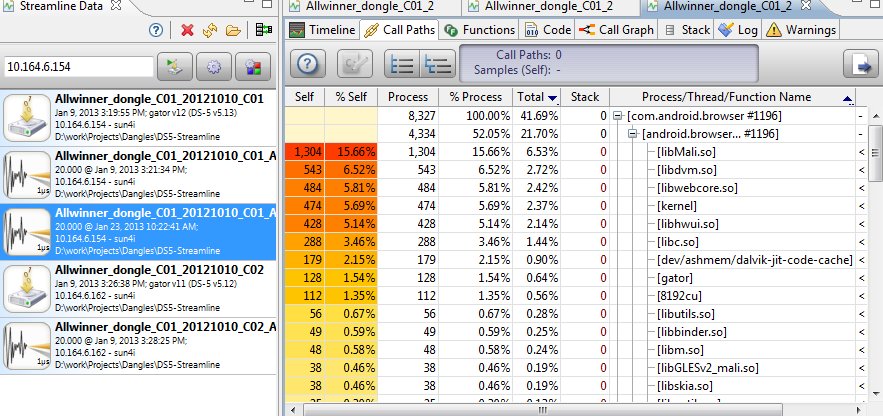Click the 41.69% Total cell

pyautogui.click(x=538, y=117)
